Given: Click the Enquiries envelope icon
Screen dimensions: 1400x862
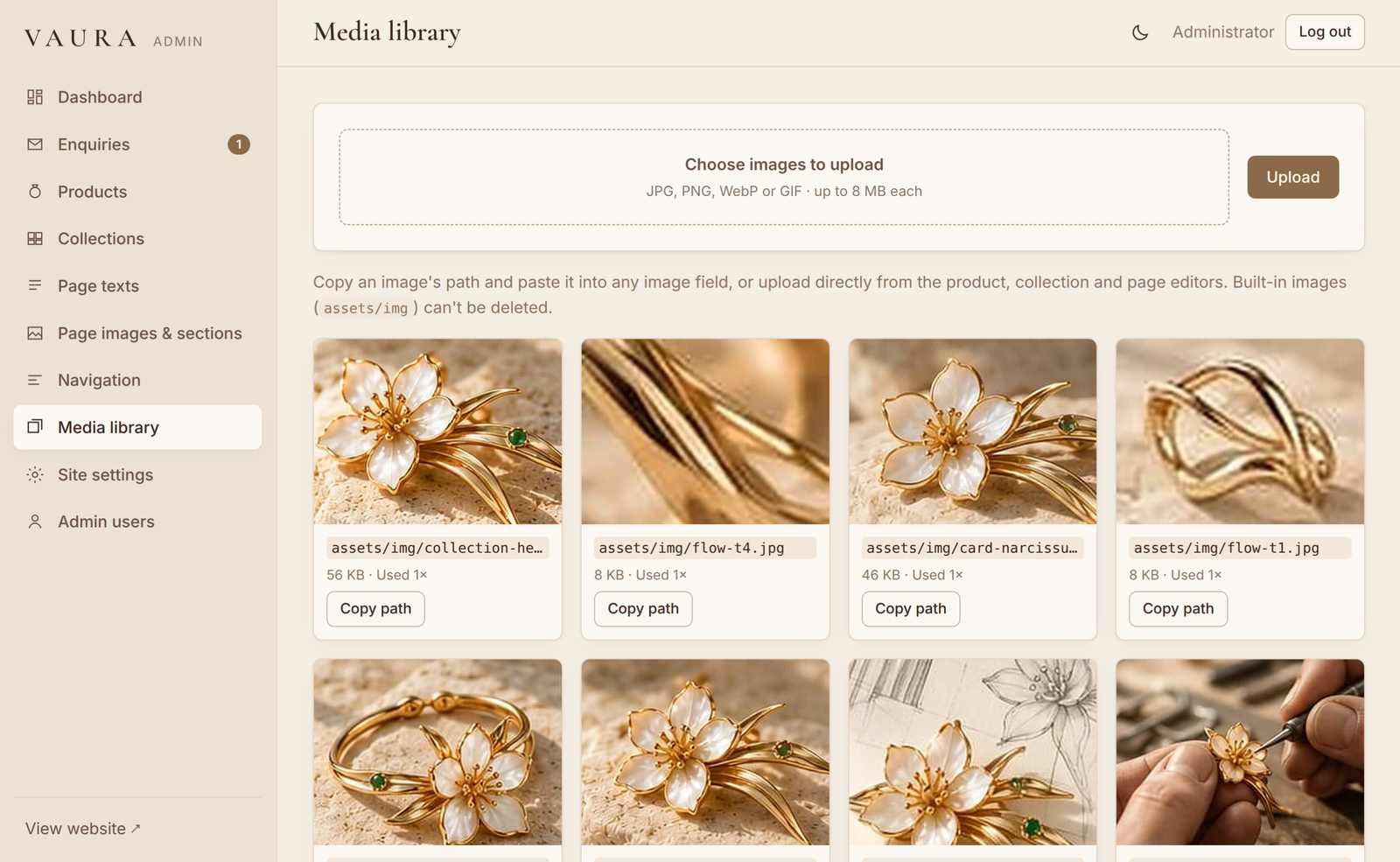Looking at the screenshot, I should tap(35, 144).
